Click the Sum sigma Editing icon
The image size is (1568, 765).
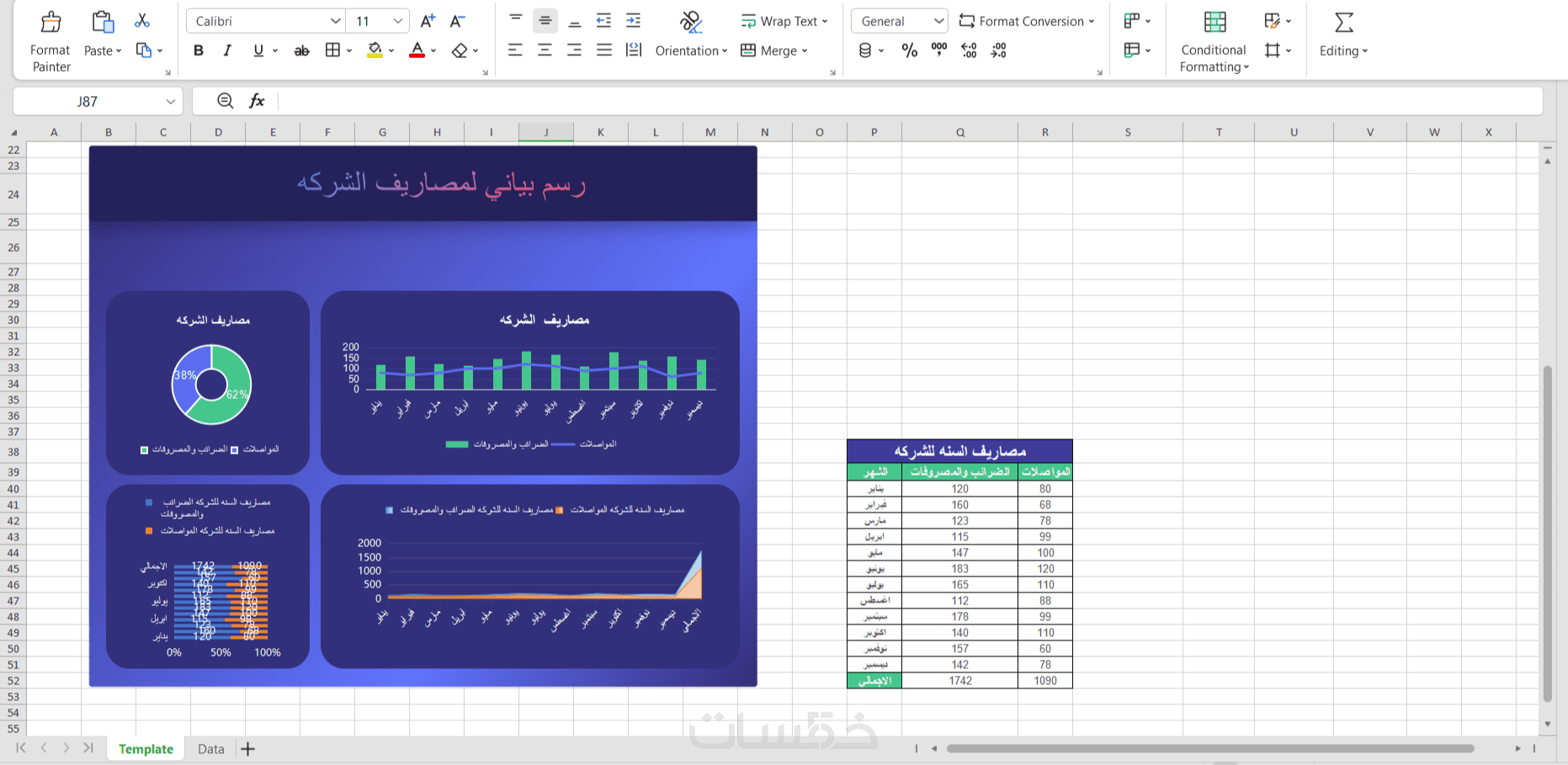pos(1344,22)
